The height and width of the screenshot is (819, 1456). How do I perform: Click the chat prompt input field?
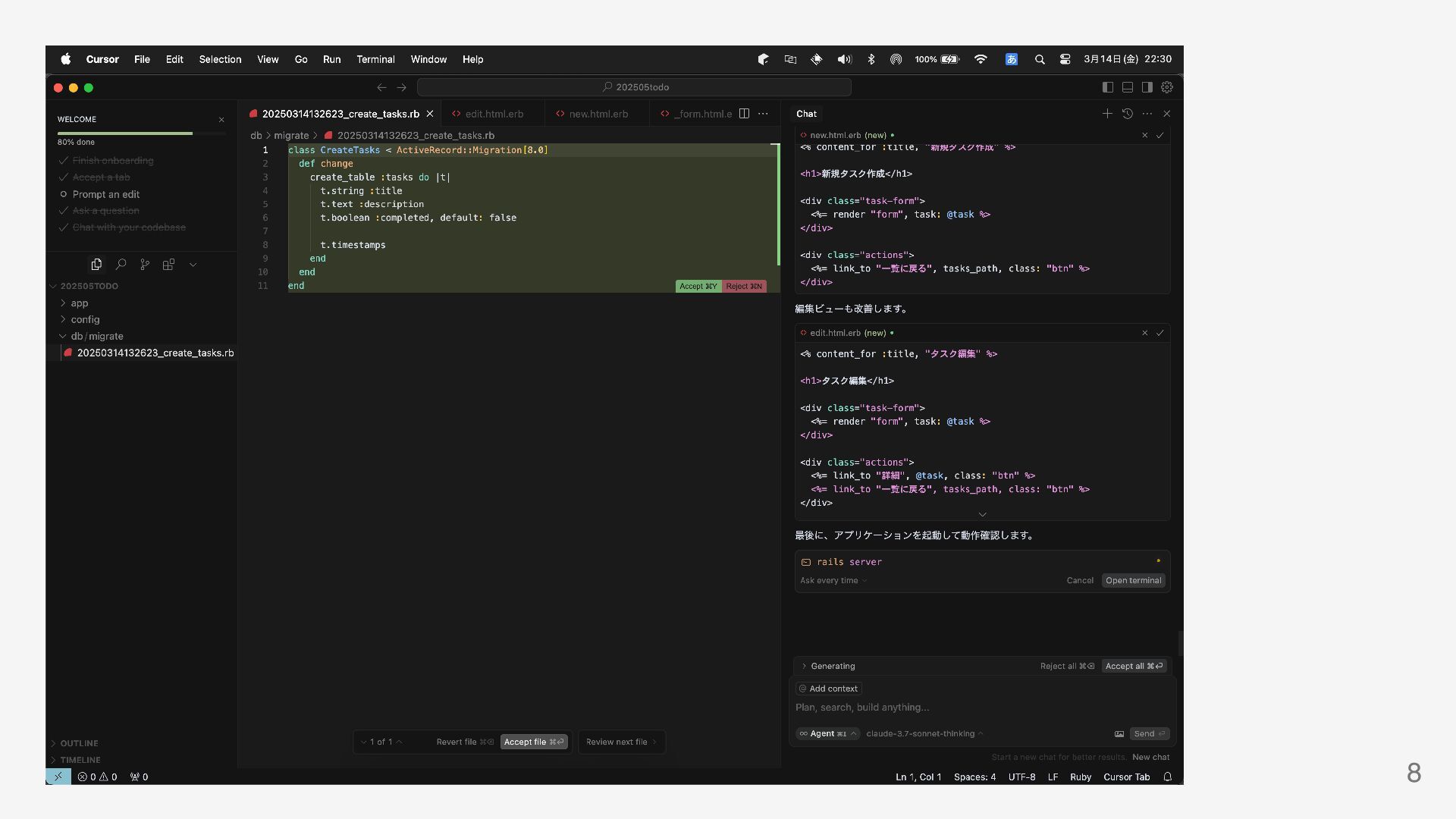click(982, 708)
